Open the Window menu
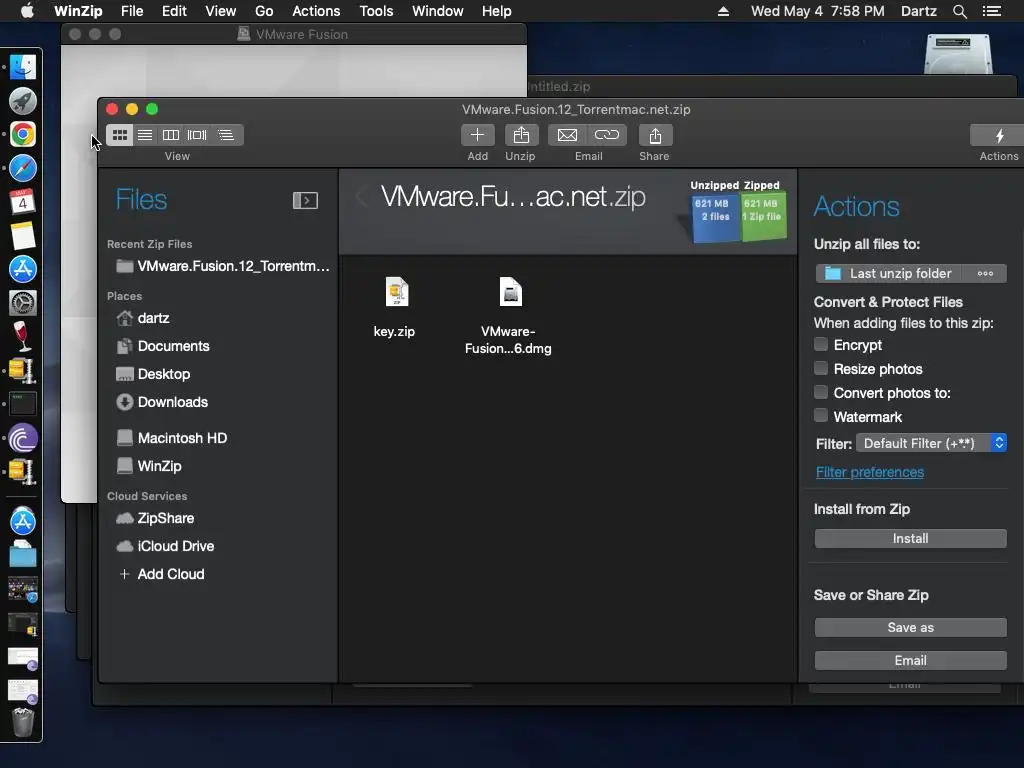 pos(438,11)
